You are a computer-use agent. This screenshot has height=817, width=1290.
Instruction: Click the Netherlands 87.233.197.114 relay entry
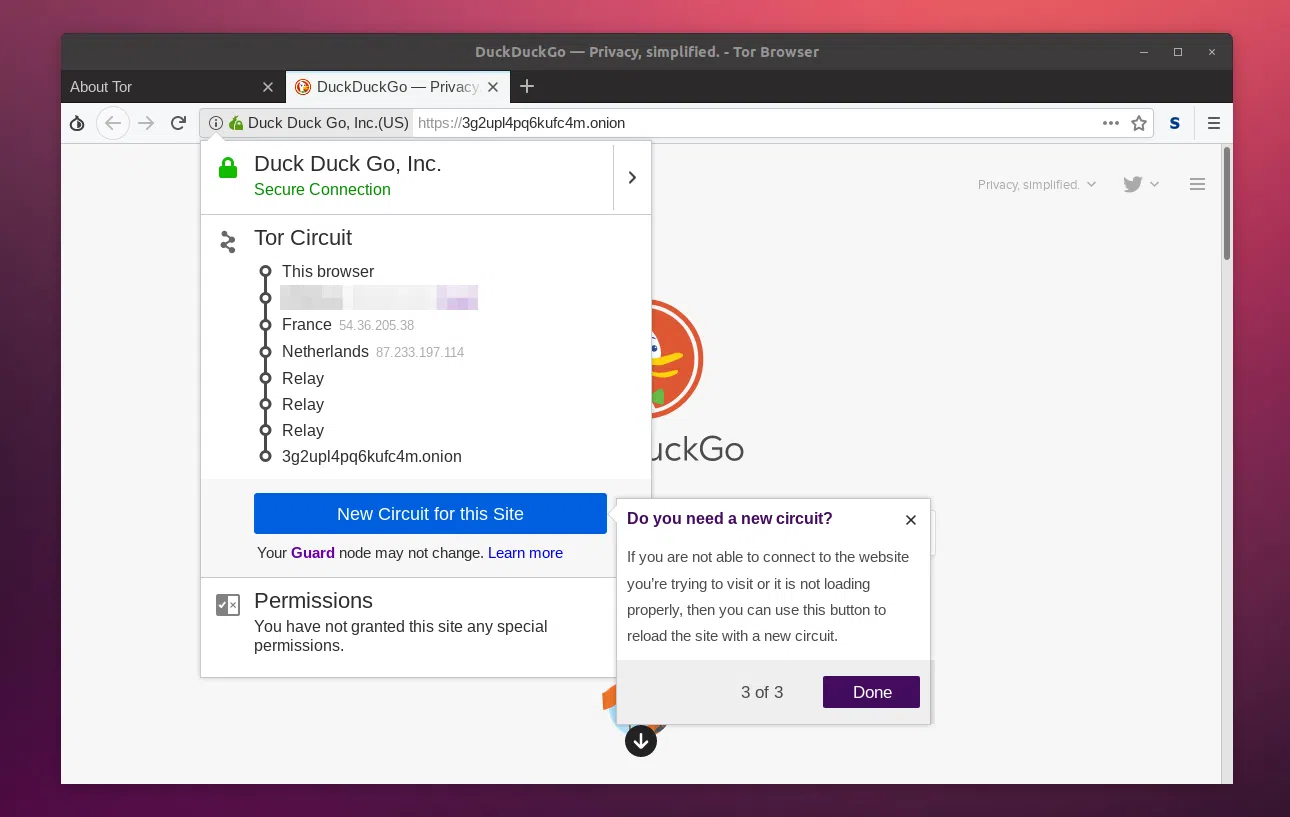[372, 352]
